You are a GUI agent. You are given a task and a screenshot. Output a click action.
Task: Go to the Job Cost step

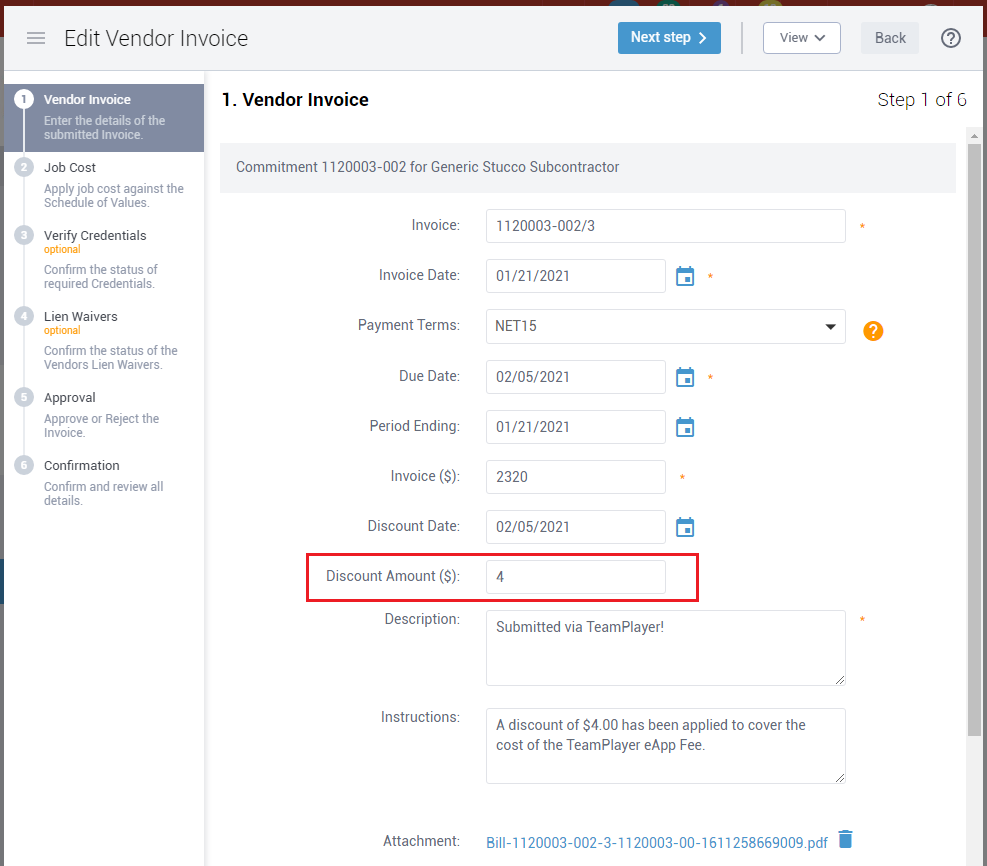pos(70,168)
